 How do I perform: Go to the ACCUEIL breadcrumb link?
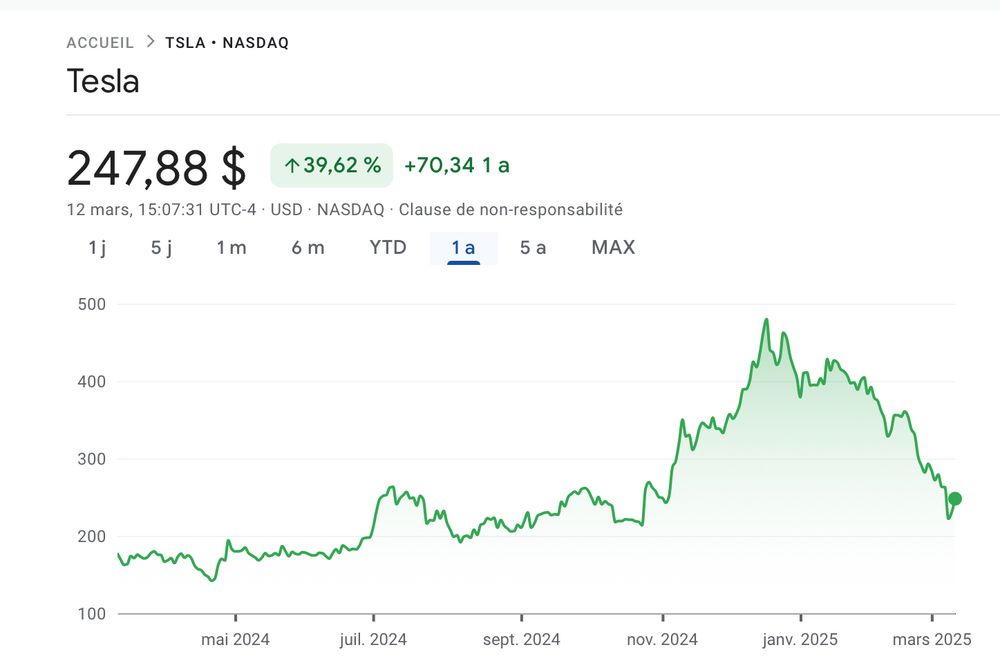pos(100,43)
